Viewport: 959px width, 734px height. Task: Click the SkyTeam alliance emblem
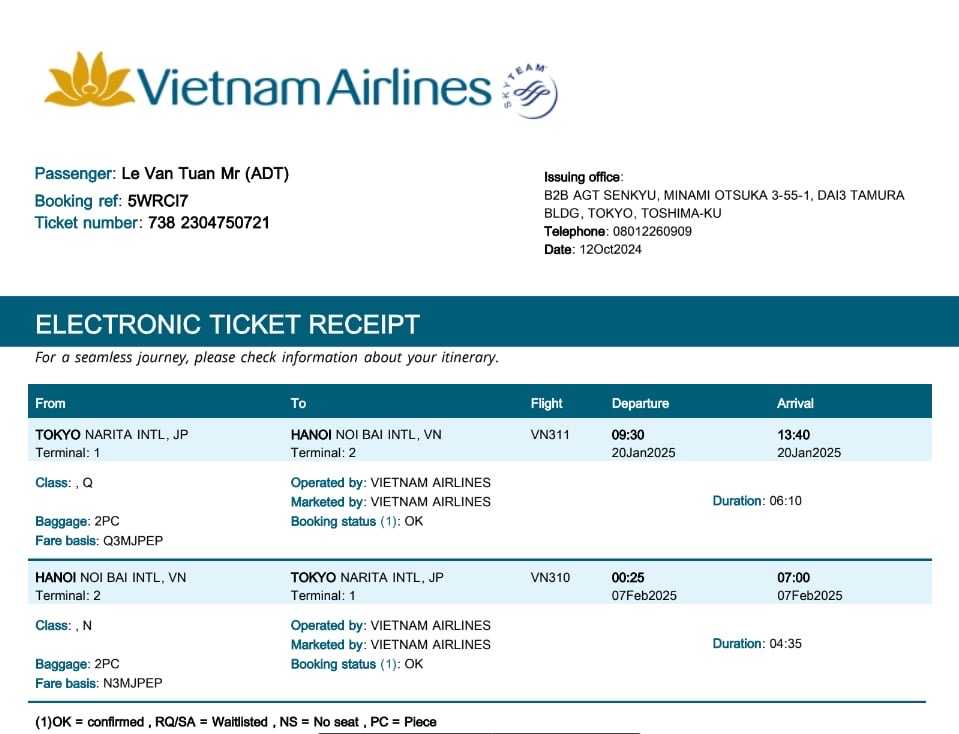[x=530, y=91]
